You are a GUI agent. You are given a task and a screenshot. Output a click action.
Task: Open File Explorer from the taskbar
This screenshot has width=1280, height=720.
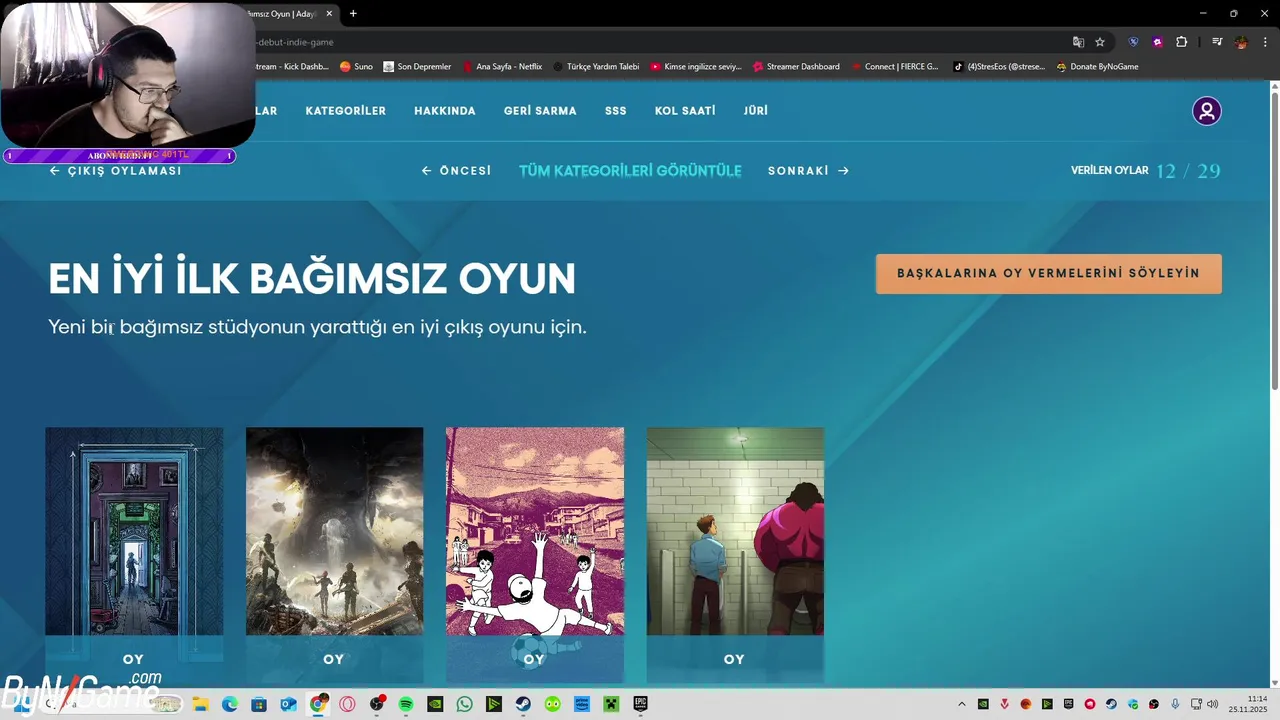click(199, 704)
